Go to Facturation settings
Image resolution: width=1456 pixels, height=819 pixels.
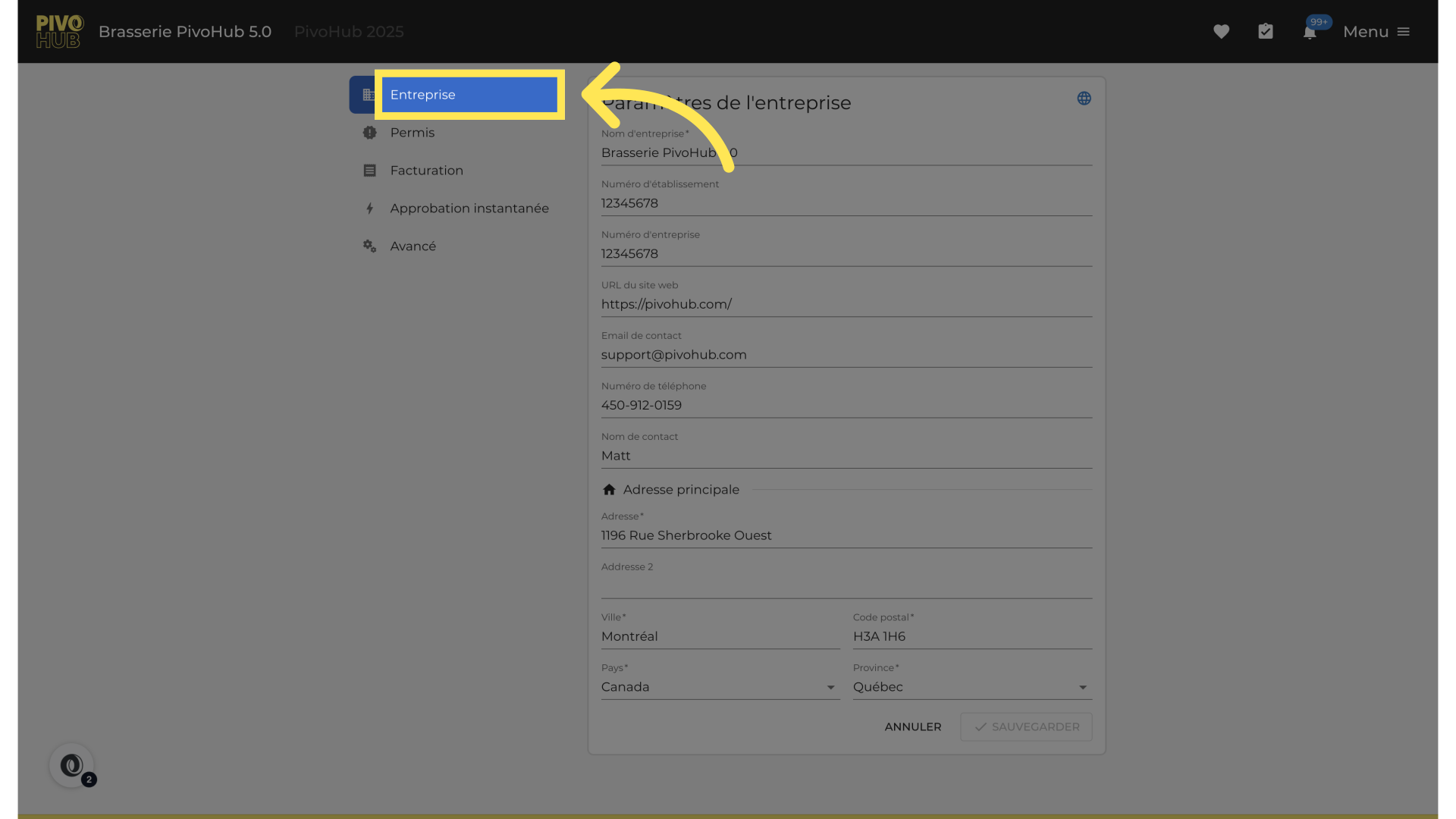[x=426, y=171]
